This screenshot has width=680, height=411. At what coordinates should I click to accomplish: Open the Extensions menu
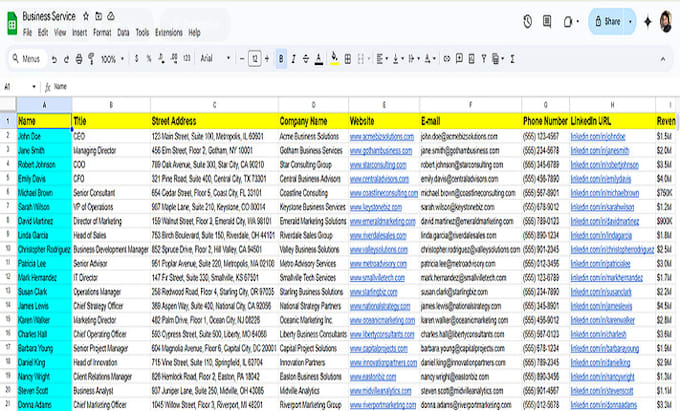169,33
